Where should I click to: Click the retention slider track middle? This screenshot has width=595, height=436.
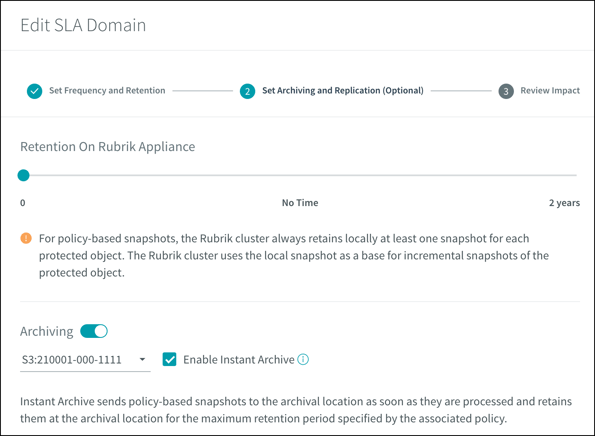pos(300,175)
